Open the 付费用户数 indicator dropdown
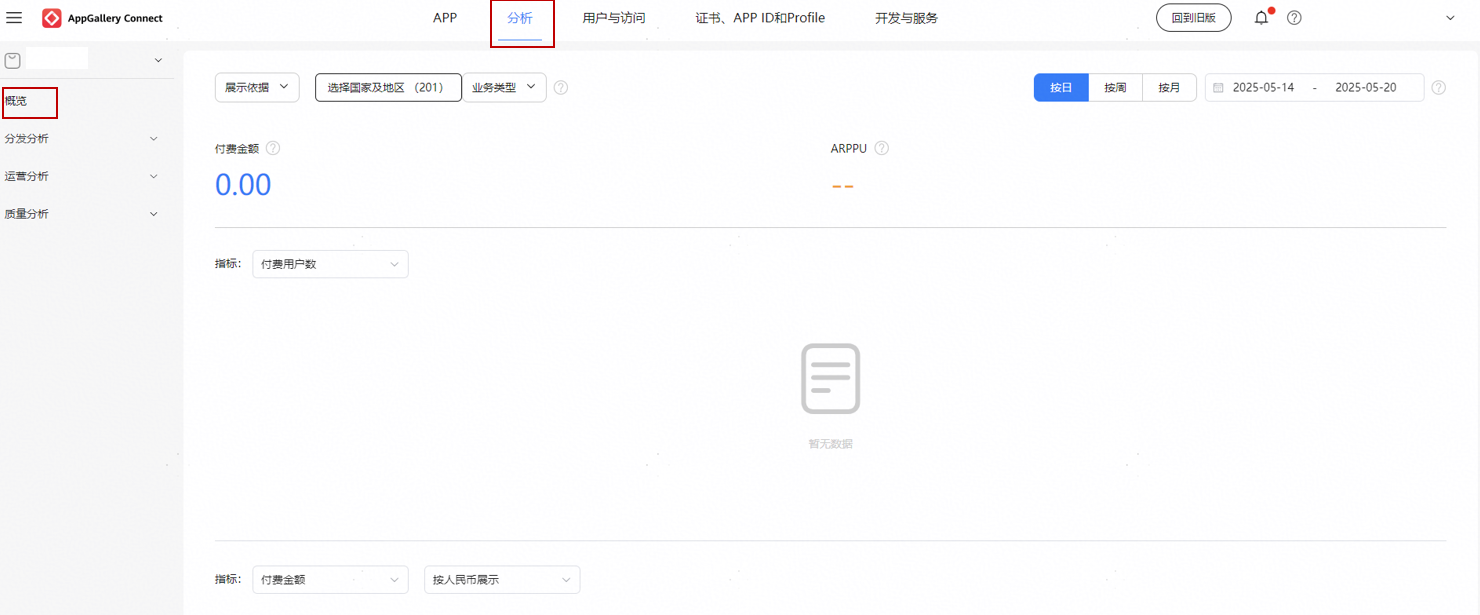Viewport: 1480px width, 615px height. [330, 264]
